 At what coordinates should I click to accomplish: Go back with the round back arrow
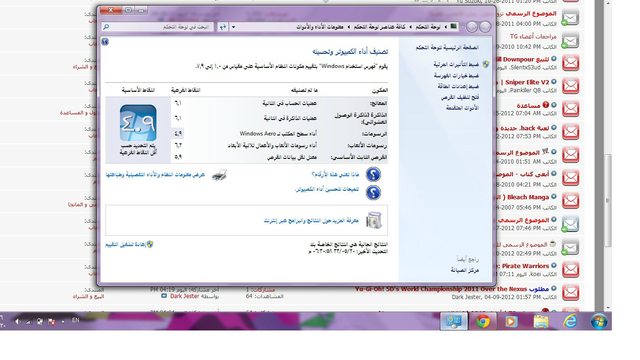[485, 27]
